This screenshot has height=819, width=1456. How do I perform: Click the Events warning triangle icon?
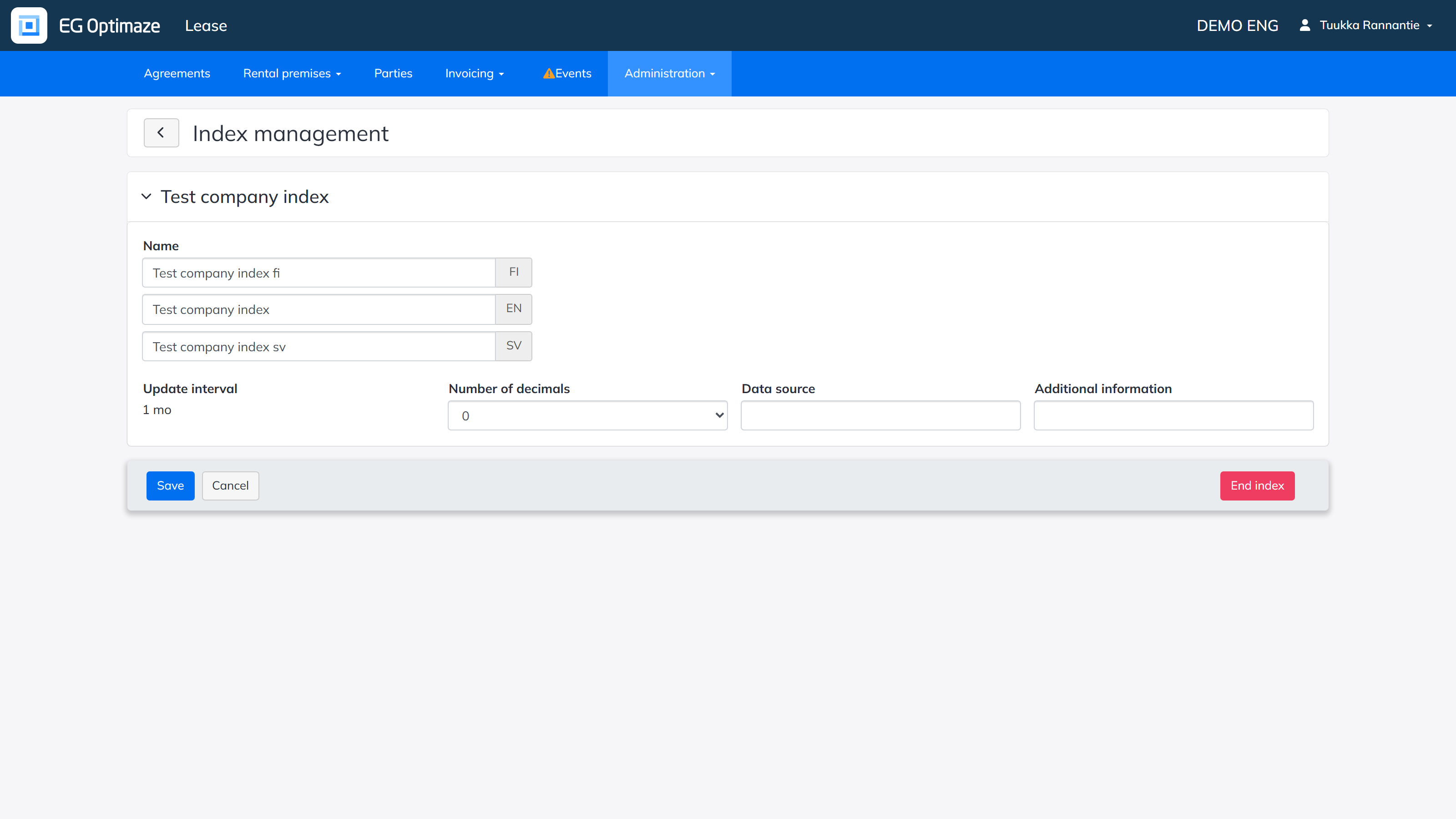point(548,73)
